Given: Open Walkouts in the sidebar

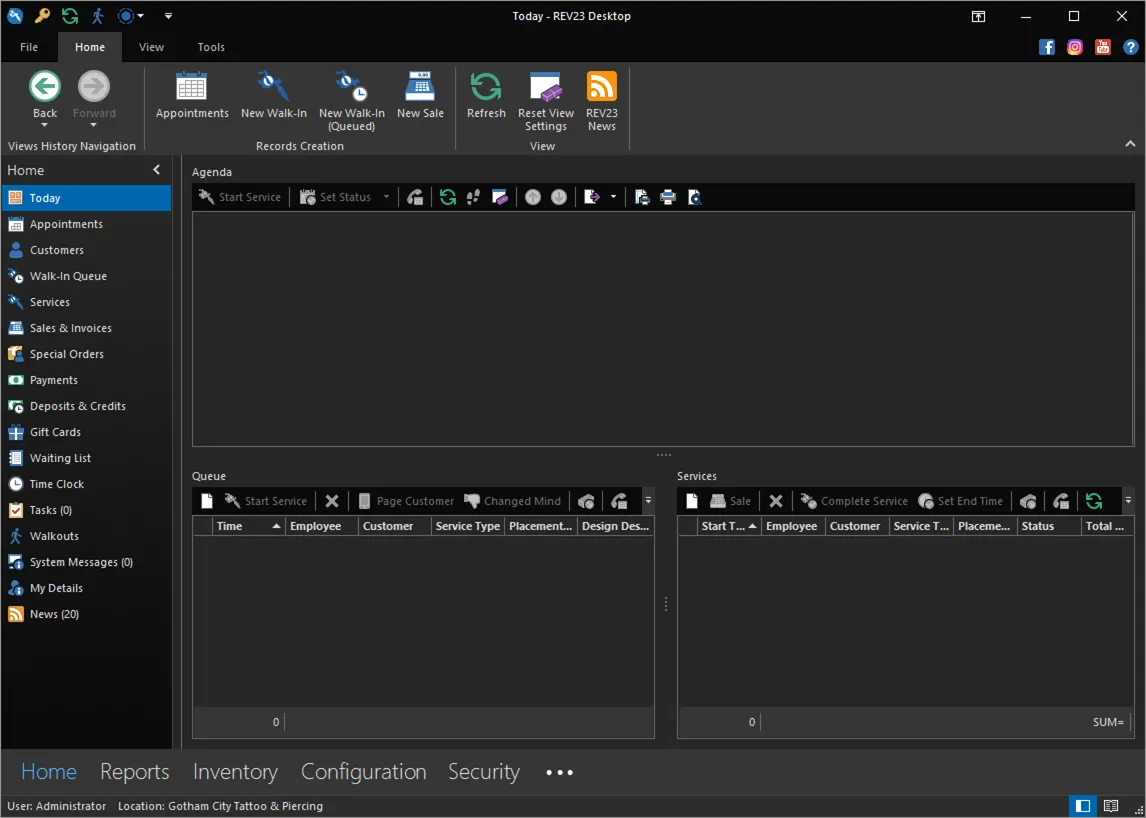Looking at the screenshot, I should coord(86,536).
